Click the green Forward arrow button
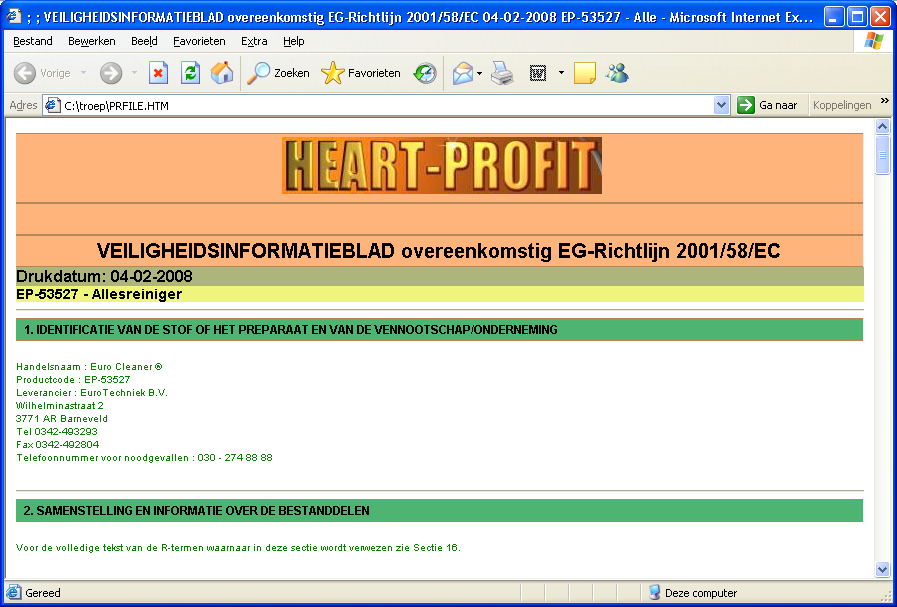The width and height of the screenshot is (897, 607). point(111,73)
